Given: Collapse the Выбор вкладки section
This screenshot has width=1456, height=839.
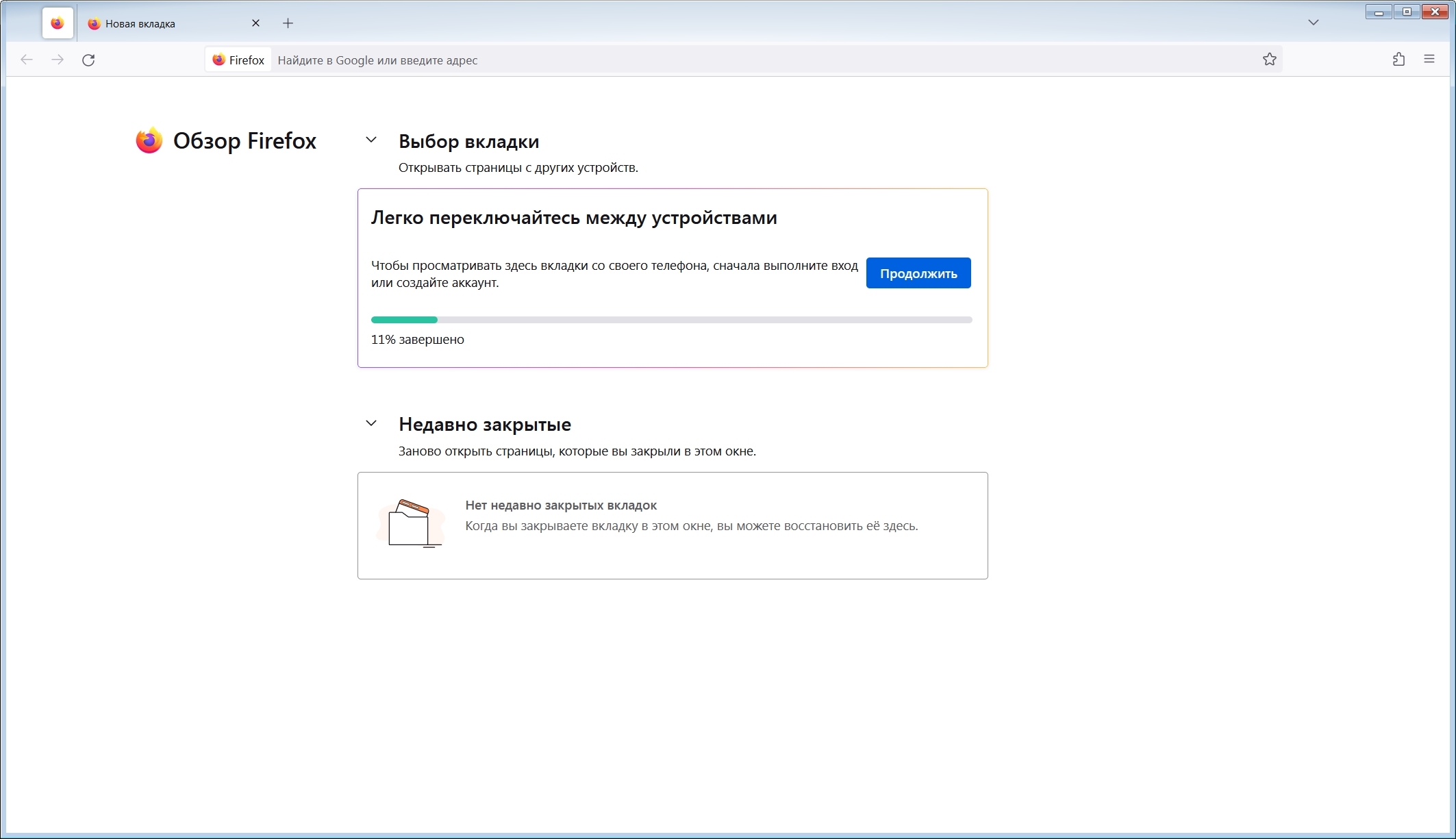Looking at the screenshot, I should (x=371, y=140).
